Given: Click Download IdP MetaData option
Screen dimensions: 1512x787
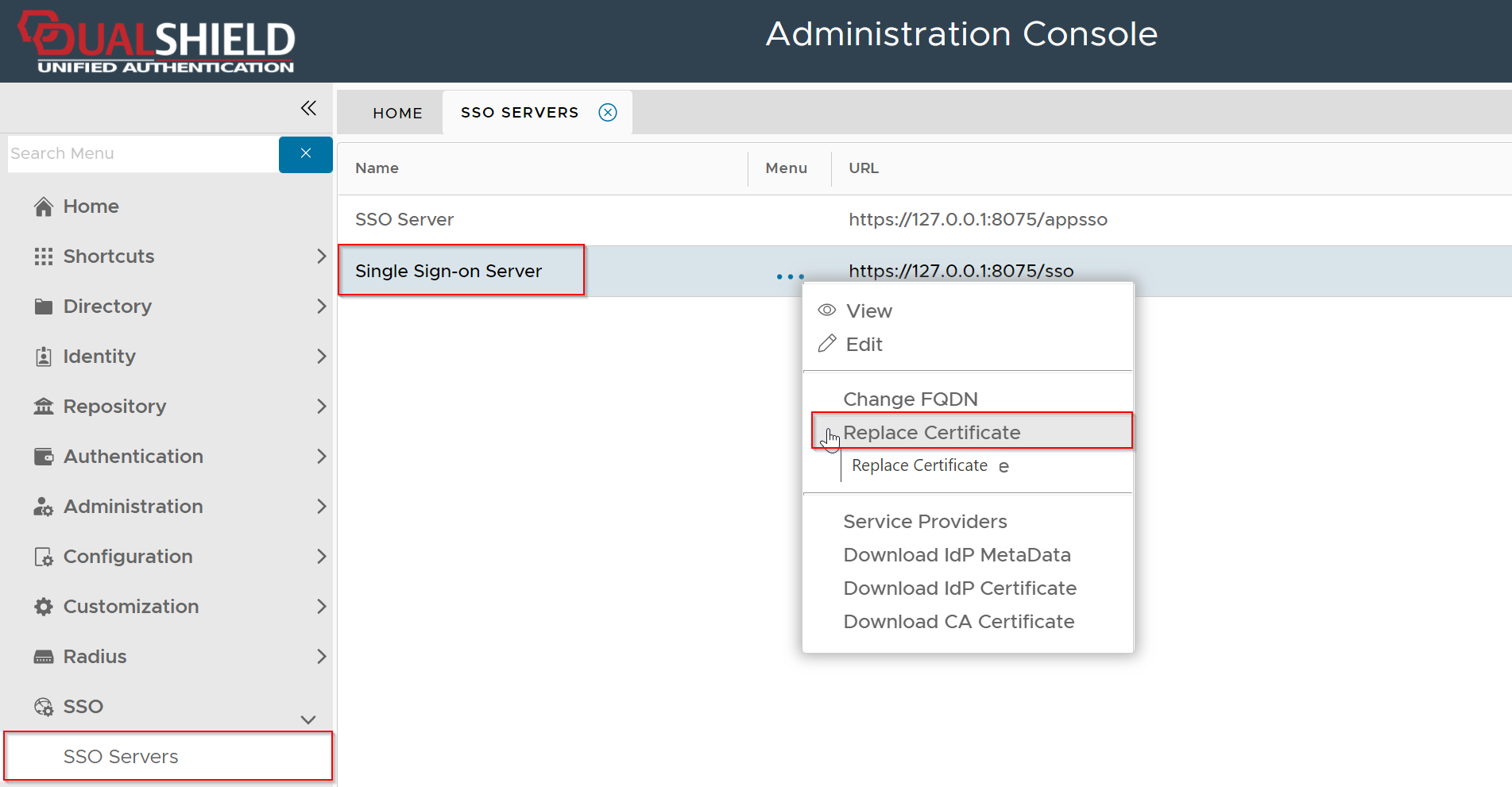Looking at the screenshot, I should [957, 554].
